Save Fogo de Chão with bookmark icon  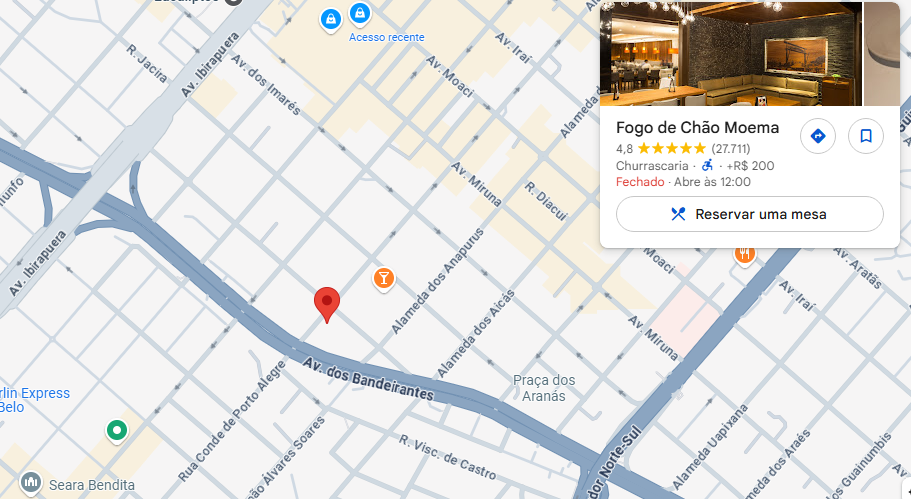[x=866, y=136]
